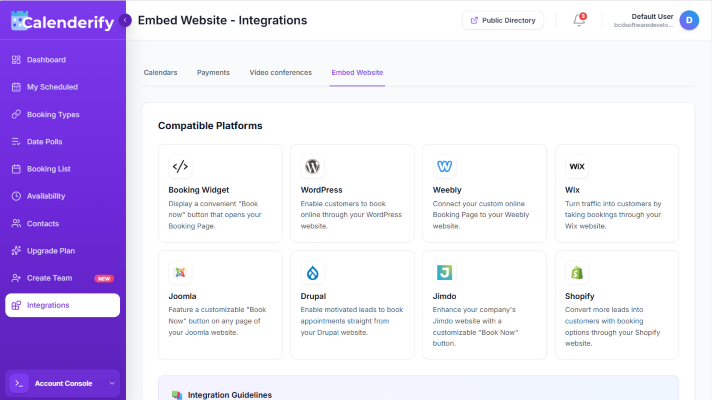Collapse the sidebar with arrow toggle
This screenshot has height=400, width=712.
(125, 20)
